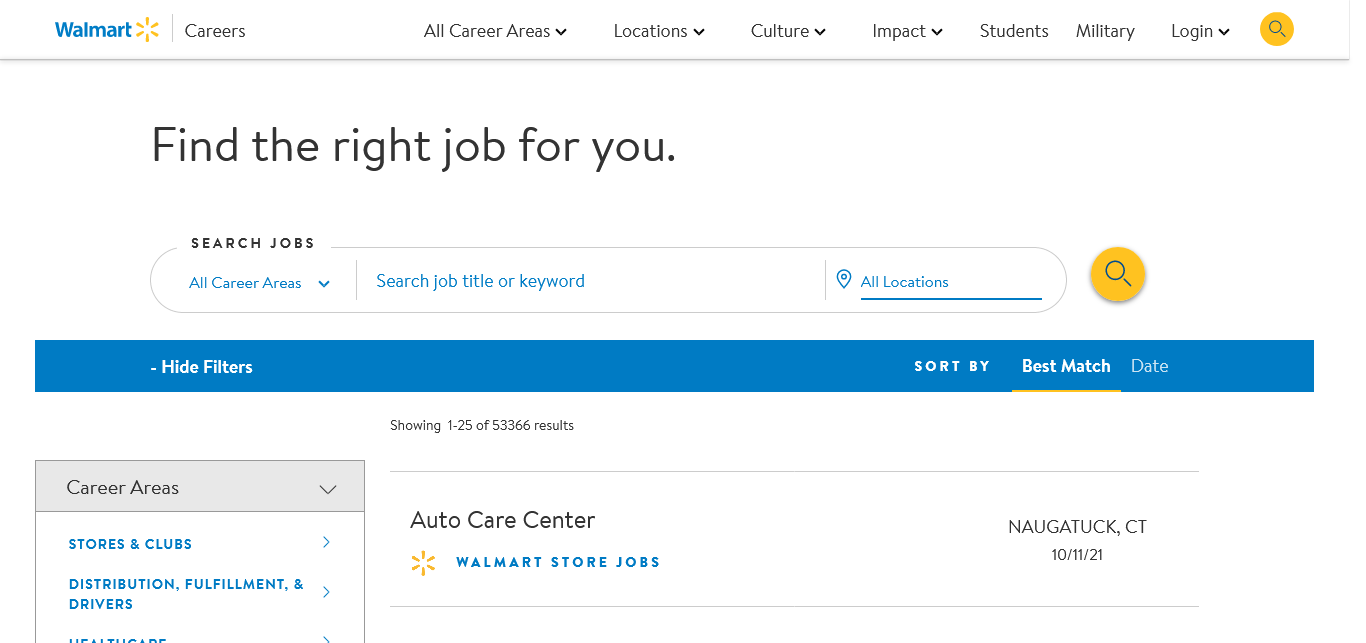The height and width of the screenshot is (643, 1366).
Task: Expand the Locations navigation menu
Action: (x=659, y=31)
